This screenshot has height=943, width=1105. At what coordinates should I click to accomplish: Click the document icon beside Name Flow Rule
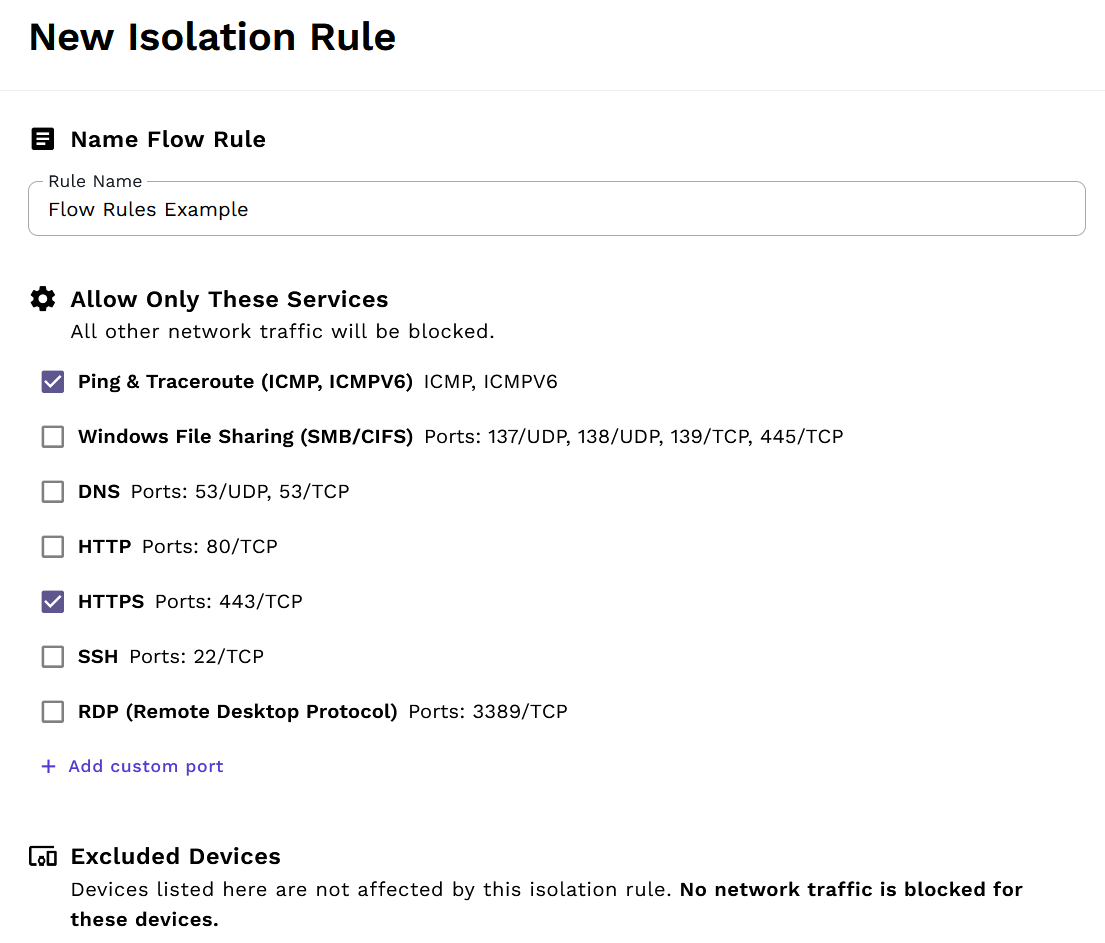(x=41, y=139)
